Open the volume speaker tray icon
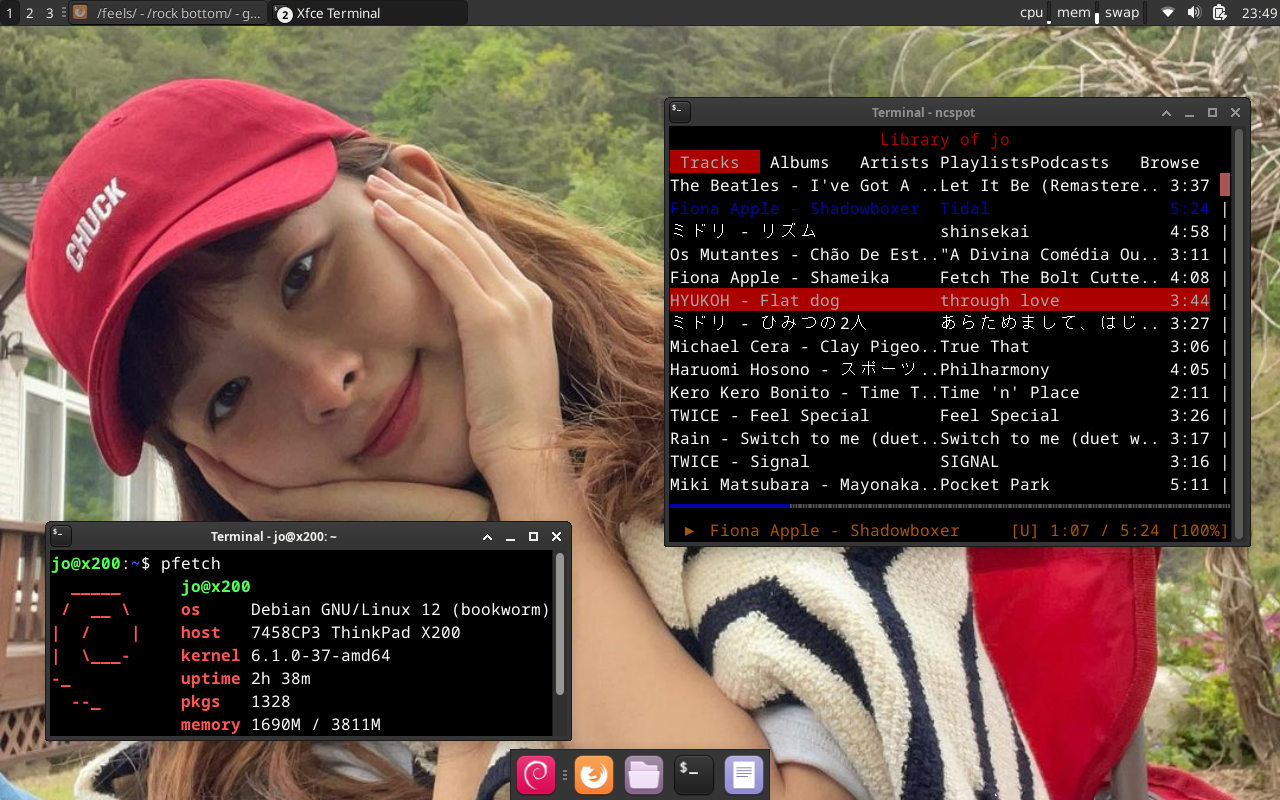This screenshot has height=800, width=1280. 1193,13
